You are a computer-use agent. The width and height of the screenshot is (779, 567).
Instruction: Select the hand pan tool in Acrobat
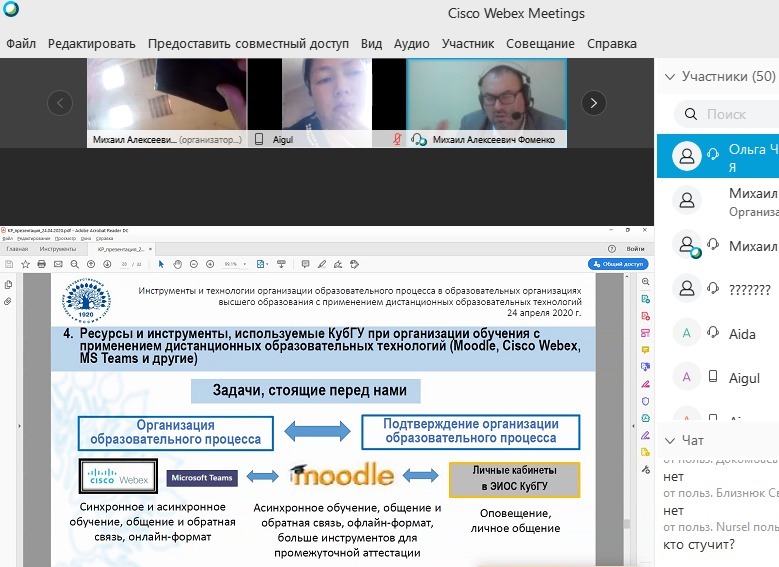pos(177,264)
